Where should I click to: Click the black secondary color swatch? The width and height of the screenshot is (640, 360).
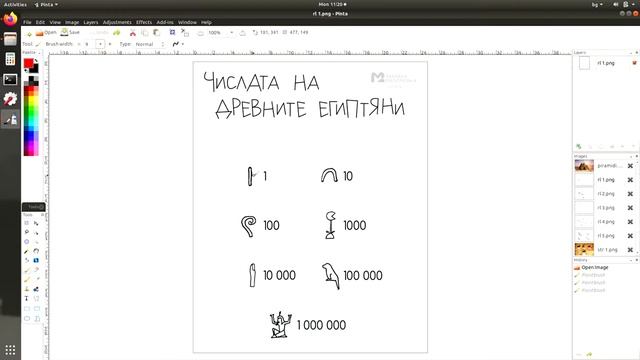pos(35,69)
